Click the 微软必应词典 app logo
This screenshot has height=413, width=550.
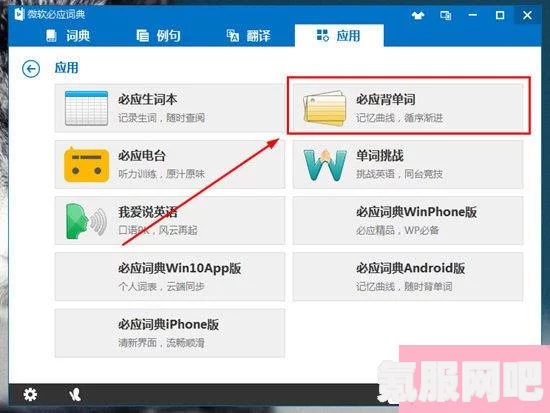[x=19, y=14]
